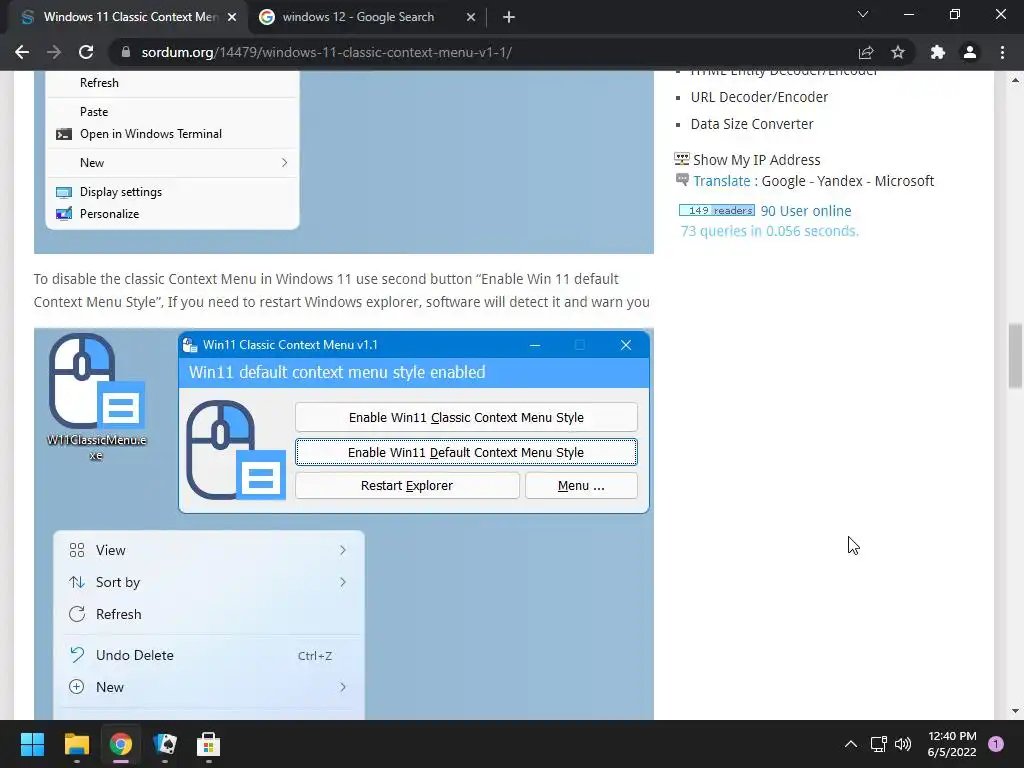Screen dimensions: 1024x768
Task: Select Sort by in the context menu
Action: tap(208, 582)
